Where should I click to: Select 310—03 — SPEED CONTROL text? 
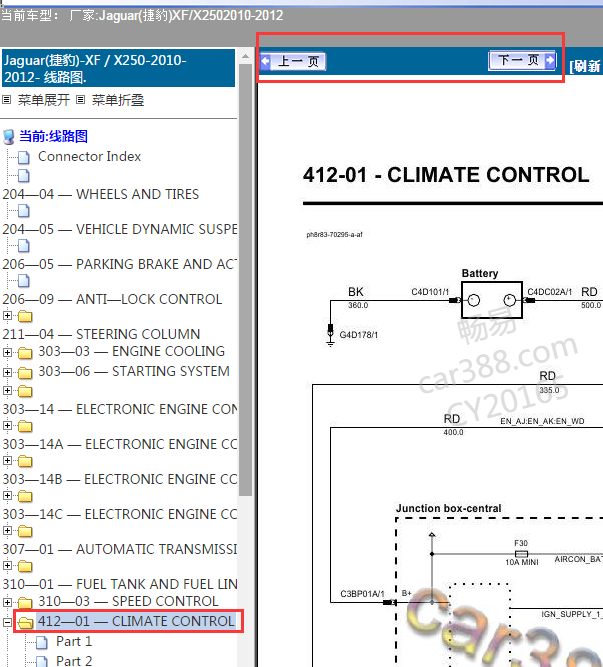coord(128,601)
